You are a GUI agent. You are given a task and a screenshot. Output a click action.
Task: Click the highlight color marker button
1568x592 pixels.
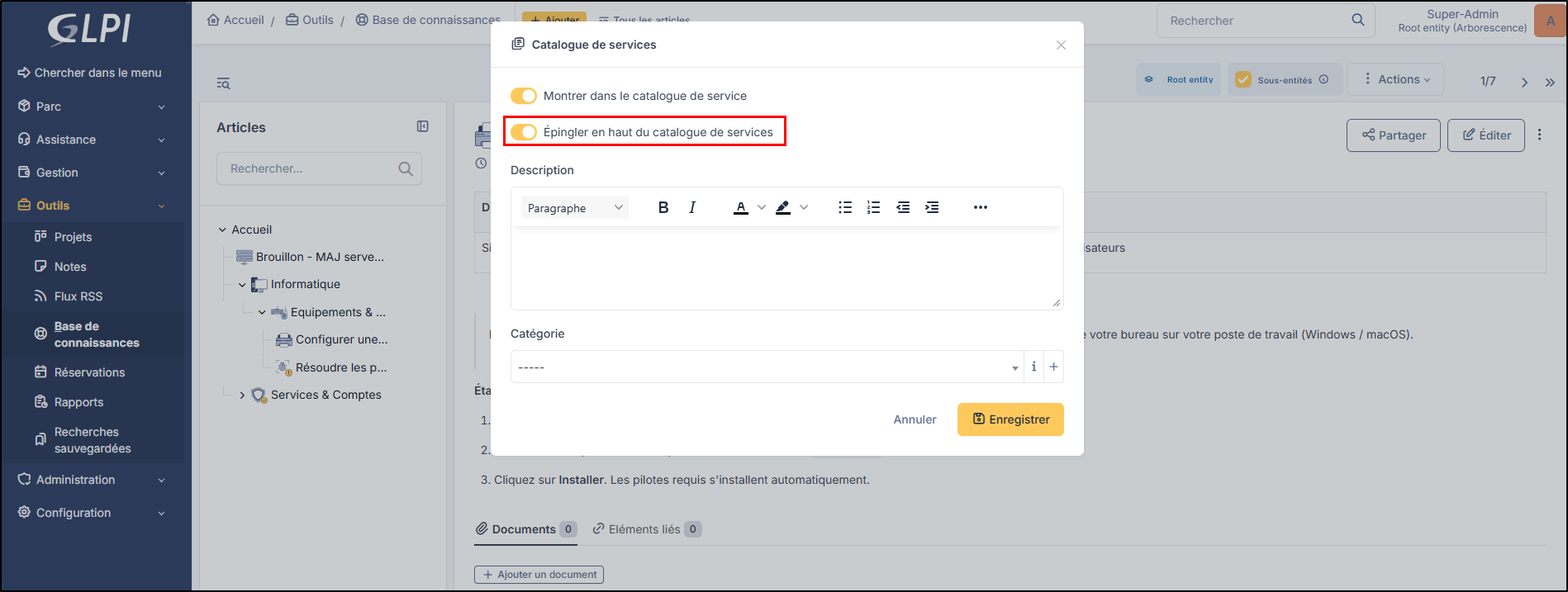pos(783,207)
